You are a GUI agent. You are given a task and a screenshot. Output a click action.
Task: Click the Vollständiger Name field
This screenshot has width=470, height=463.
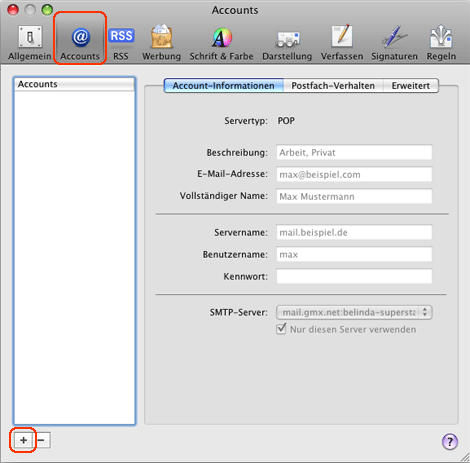pyautogui.click(x=354, y=196)
